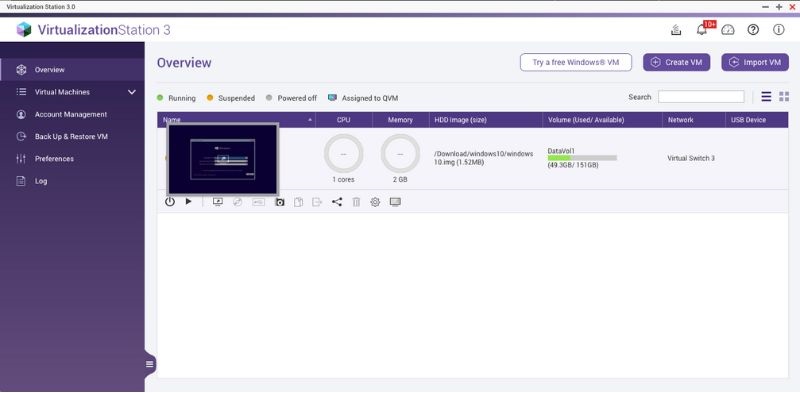Expand the Virtual Machines menu chevron
The width and height of the screenshot is (800, 393).
click(x=132, y=92)
